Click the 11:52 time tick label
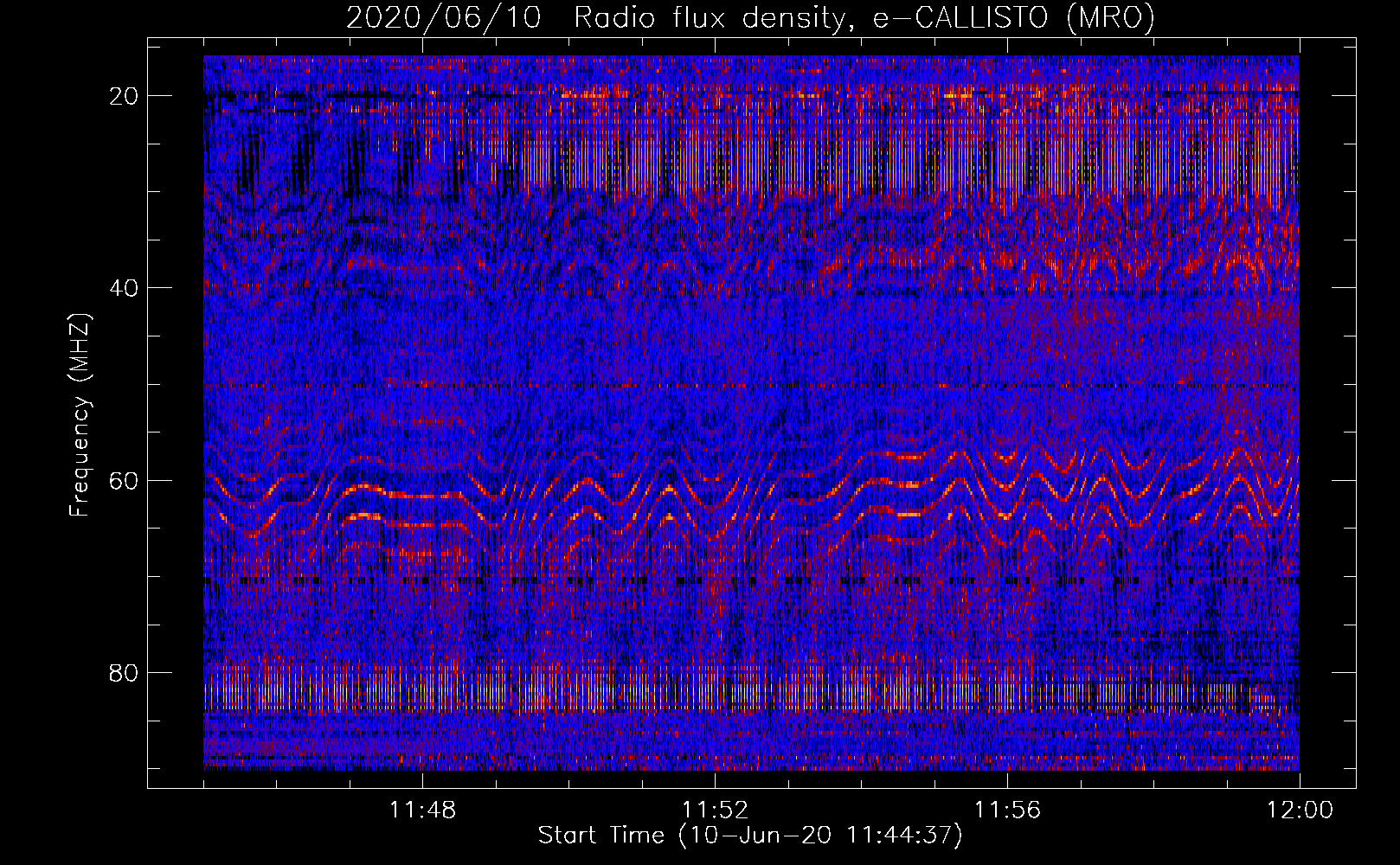 pyautogui.click(x=715, y=811)
